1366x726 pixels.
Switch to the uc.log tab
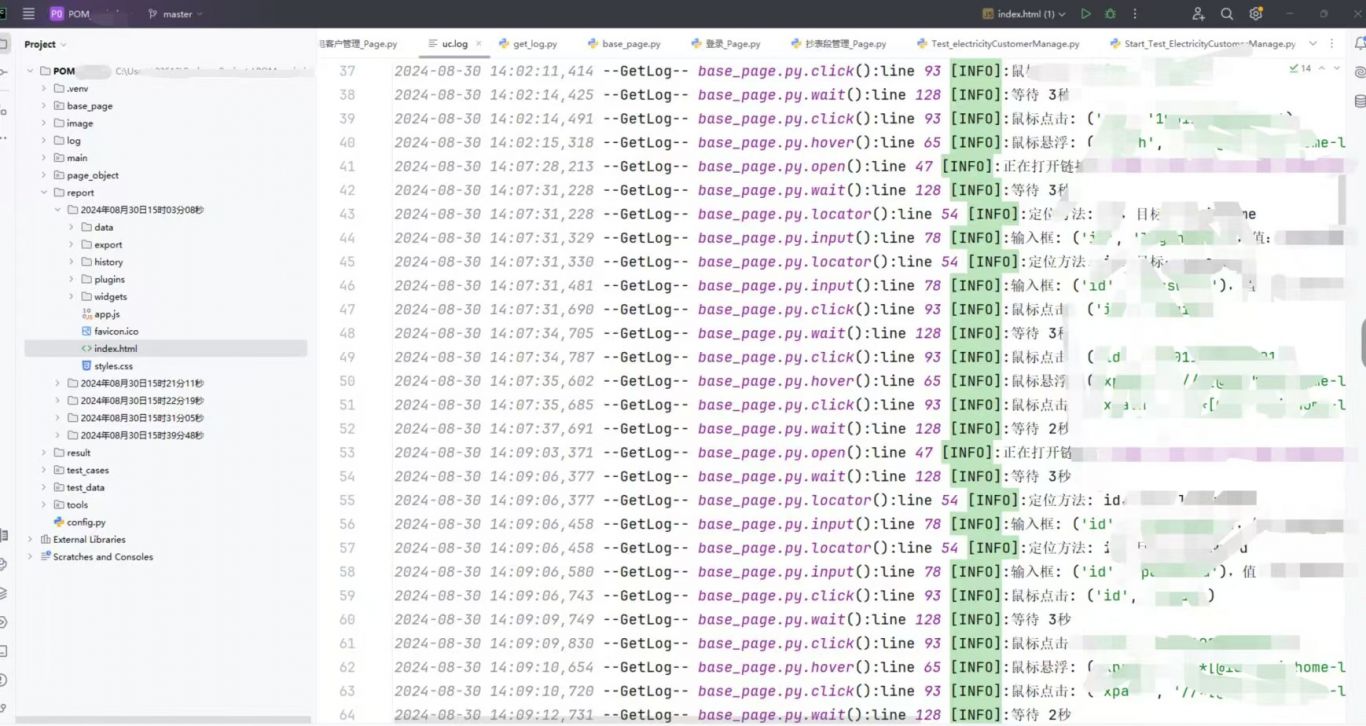pos(455,44)
